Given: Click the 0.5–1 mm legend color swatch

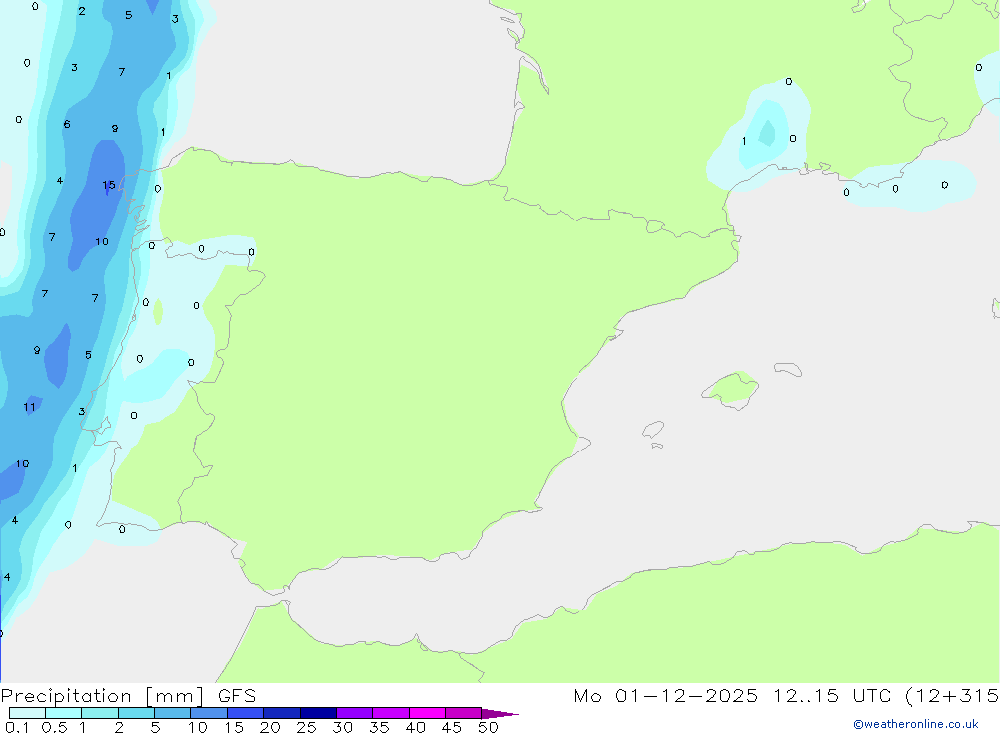Looking at the screenshot, I should tap(64, 713).
